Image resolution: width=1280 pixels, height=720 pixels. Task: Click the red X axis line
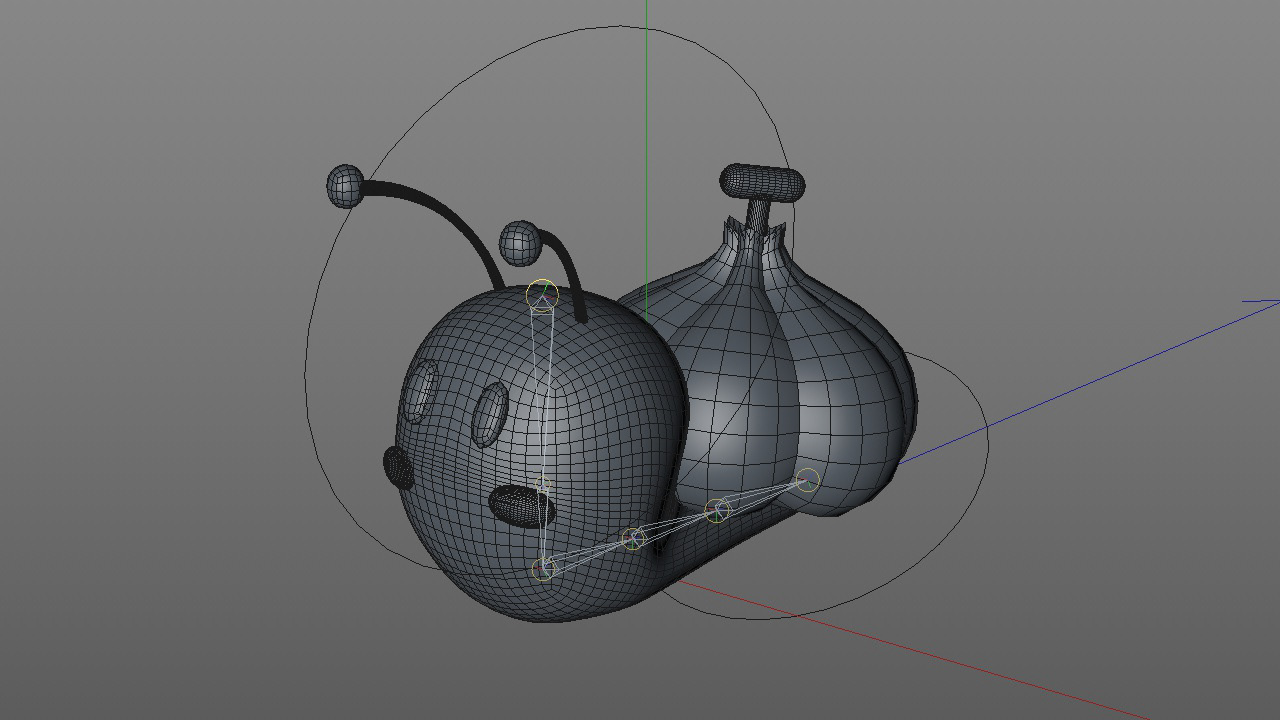point(950,662)
